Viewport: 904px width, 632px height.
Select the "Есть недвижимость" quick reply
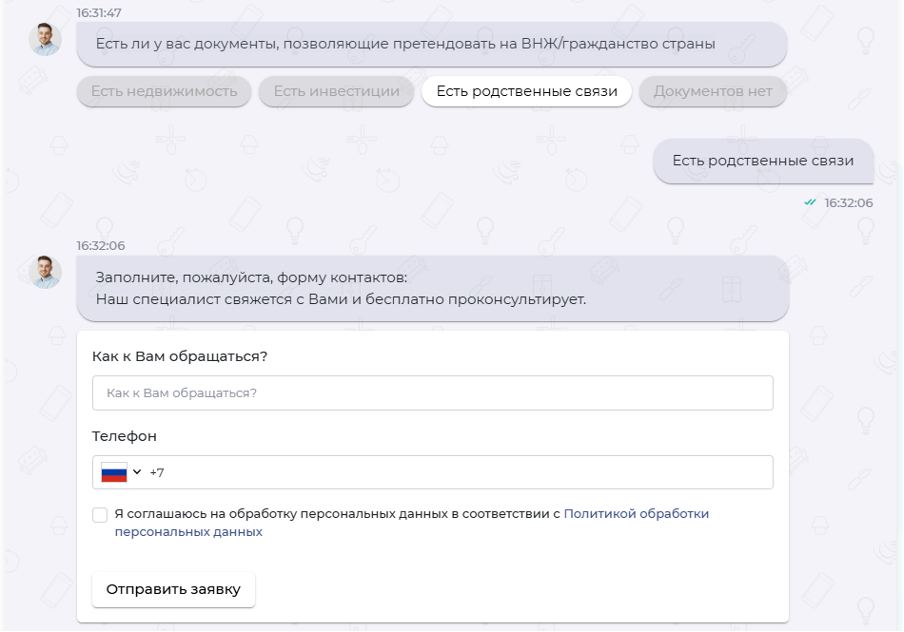162,92
